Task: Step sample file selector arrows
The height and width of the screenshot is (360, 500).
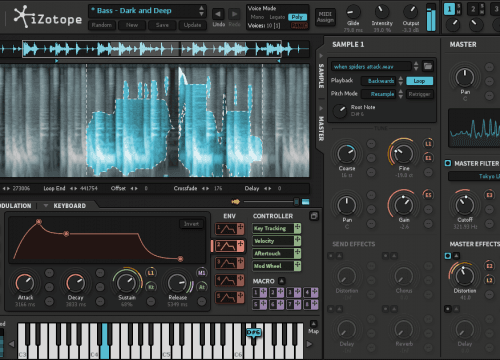Action: [416, 66]
